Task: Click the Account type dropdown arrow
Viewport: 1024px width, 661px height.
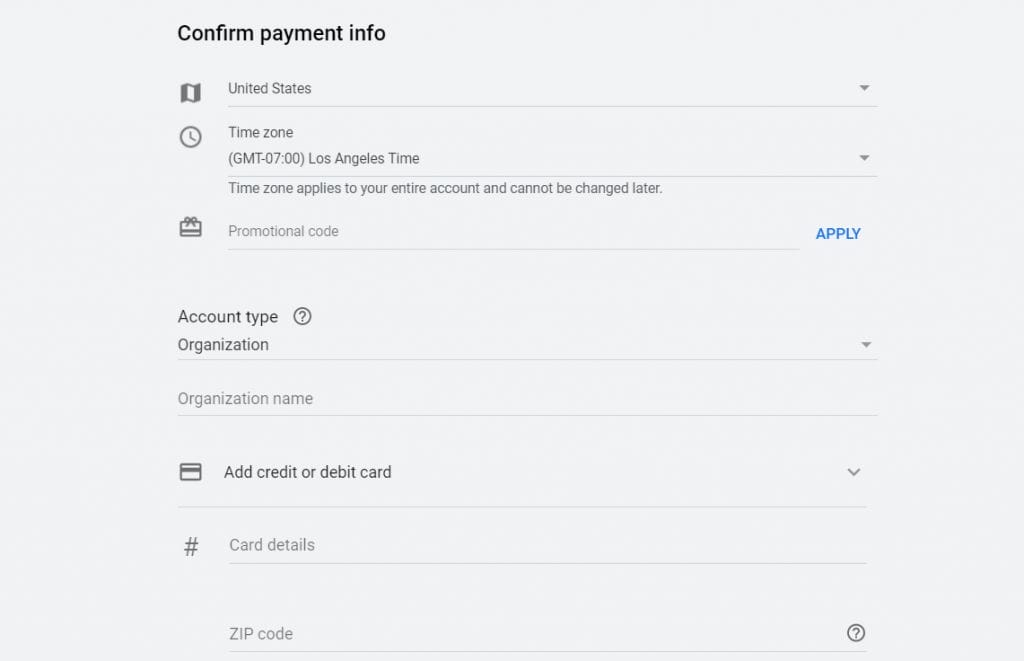Action: (864, 344)
